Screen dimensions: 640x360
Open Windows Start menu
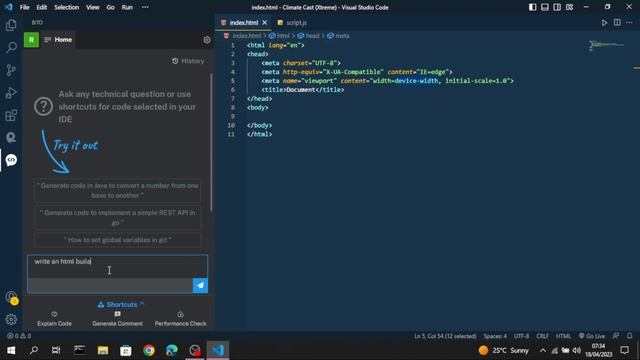(x=11, y=350)
